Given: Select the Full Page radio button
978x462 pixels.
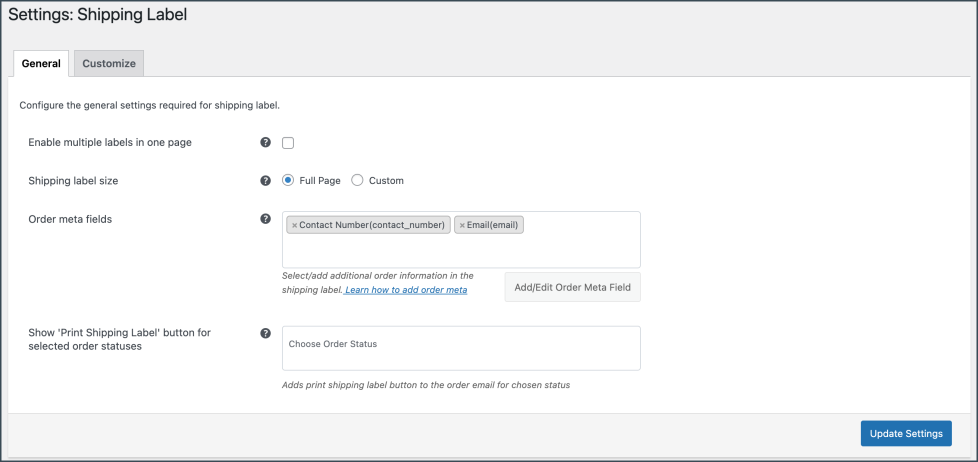Looking at the screenshot, I should click(x=288, y=181).
